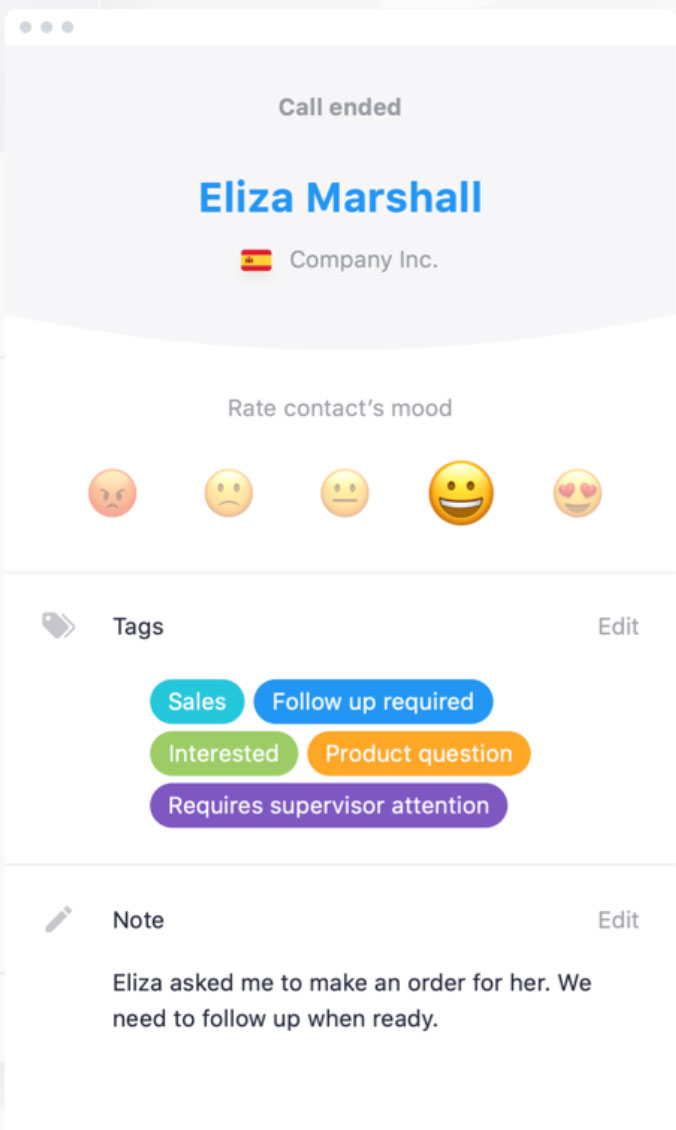Image resolution: width=676 pixels, height=1130 pixels.
Task: Choose the neutral face mood emoji
Action: 344,493
